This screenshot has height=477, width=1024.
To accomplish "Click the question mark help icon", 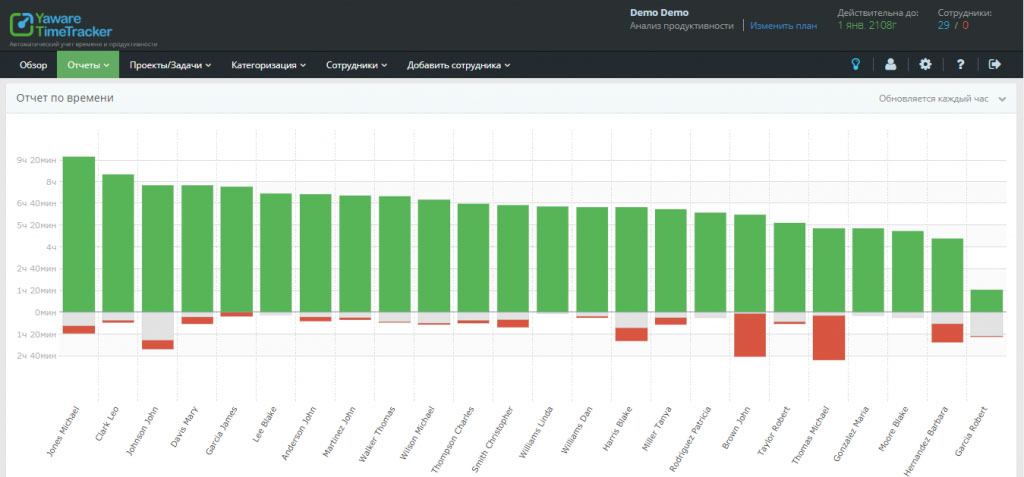I will 960,65.
